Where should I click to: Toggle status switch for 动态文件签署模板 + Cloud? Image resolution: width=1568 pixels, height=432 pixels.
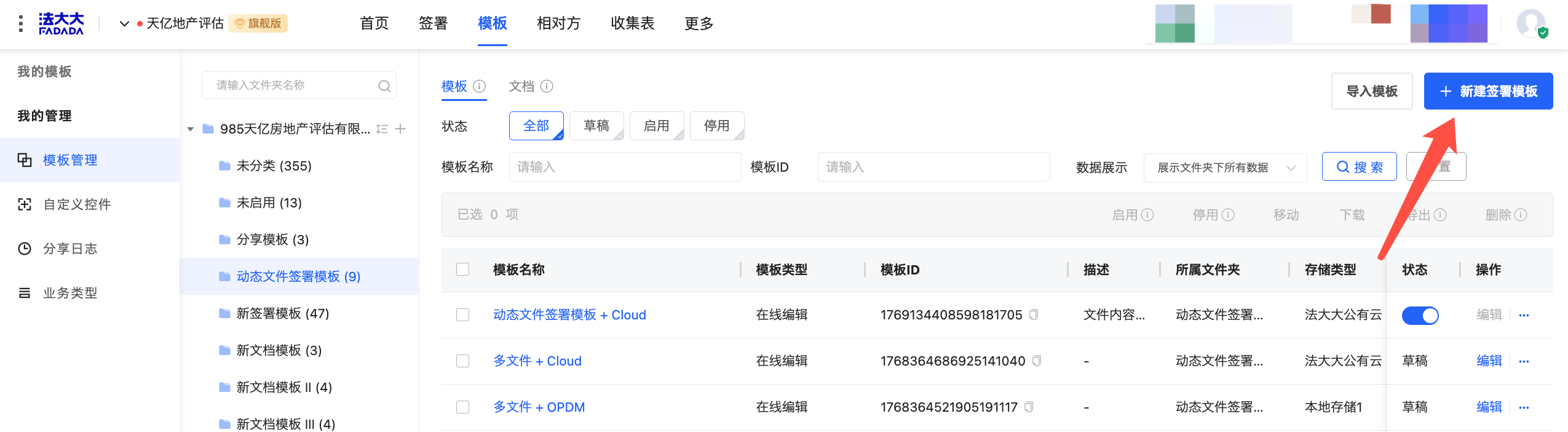click(x=1420, y=315)
